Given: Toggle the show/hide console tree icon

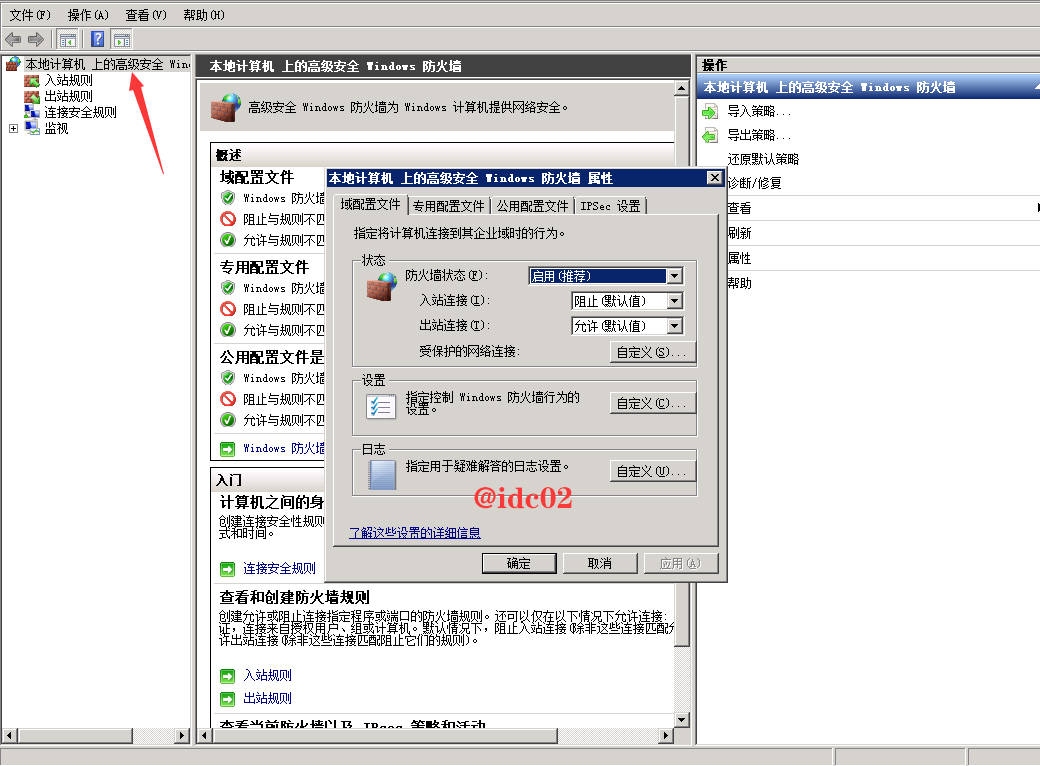Looking at the screenshot, I should [68, 40].
